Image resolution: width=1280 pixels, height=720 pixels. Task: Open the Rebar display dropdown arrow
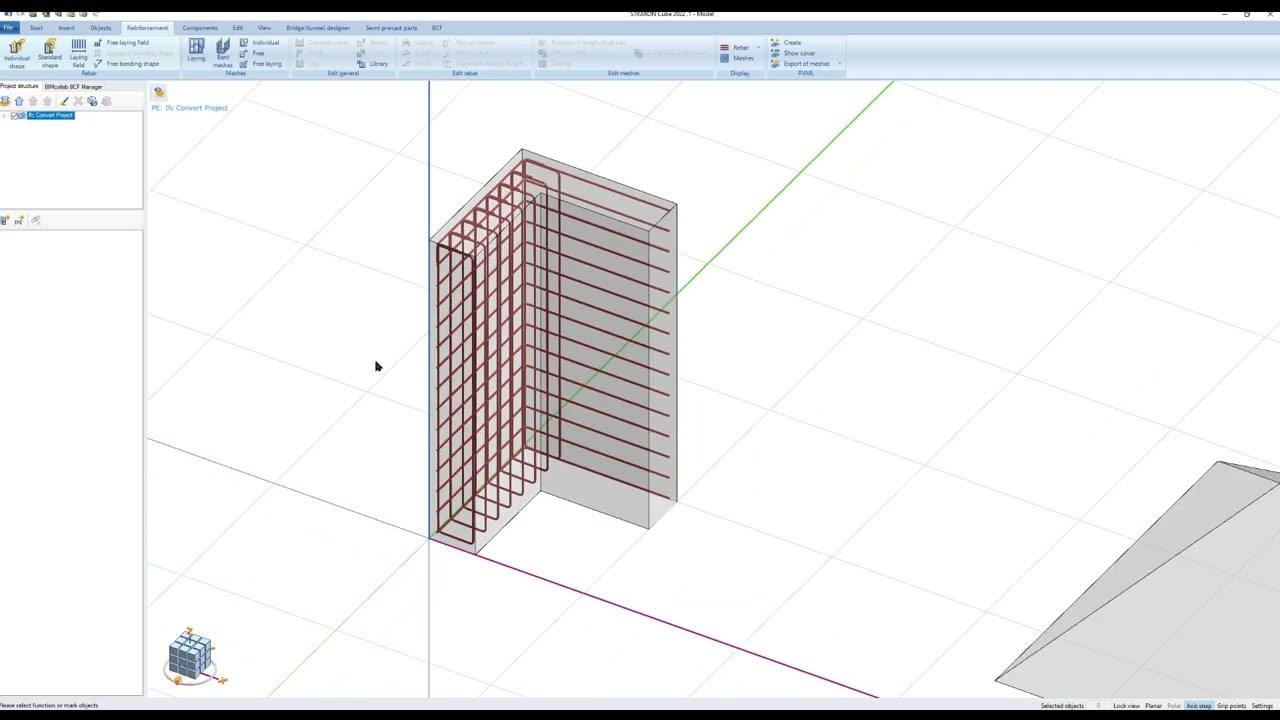(x=758, y=48)
